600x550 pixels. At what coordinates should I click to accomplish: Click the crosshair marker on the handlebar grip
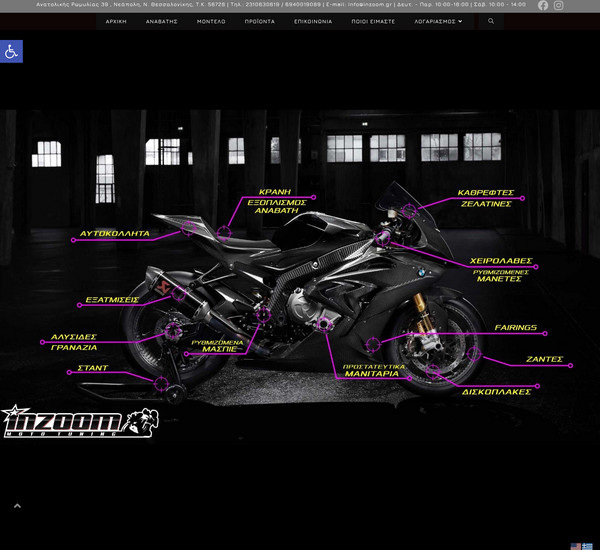(x=382, y=239)
